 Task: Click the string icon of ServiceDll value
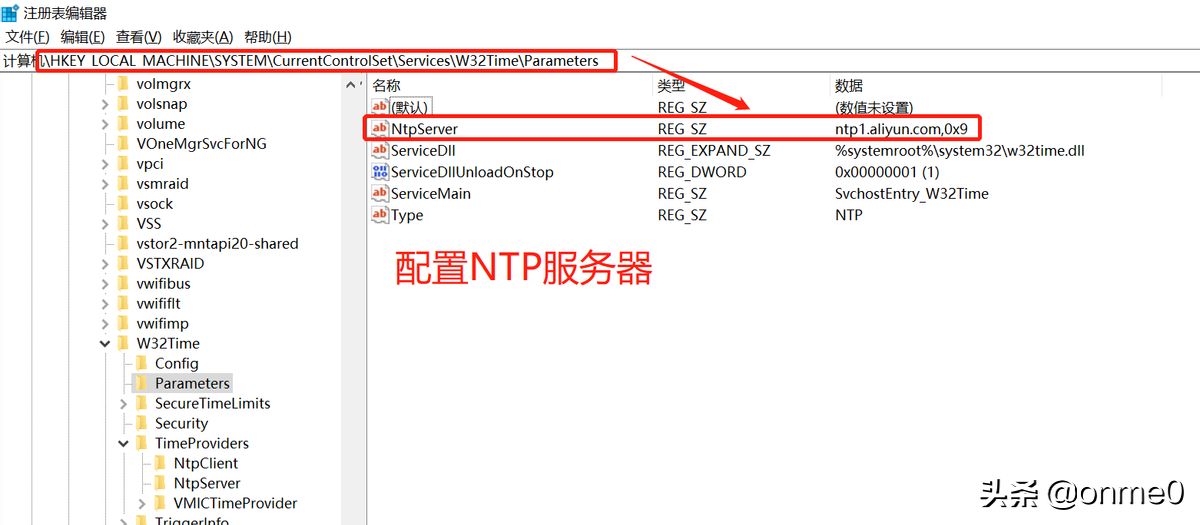(x=380, y=151)
